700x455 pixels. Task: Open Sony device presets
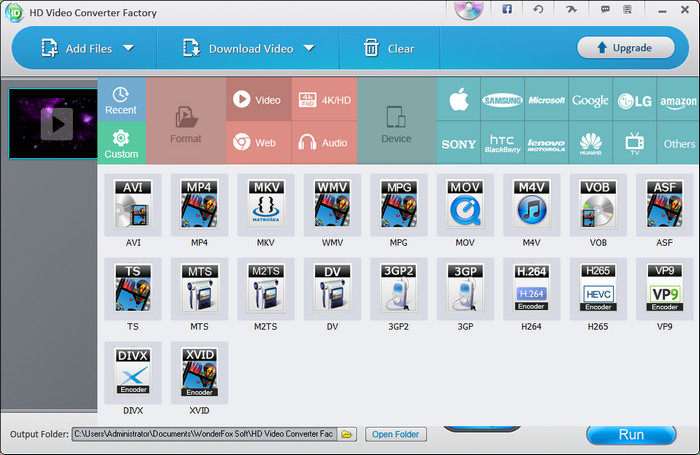[x=458, y=143]
